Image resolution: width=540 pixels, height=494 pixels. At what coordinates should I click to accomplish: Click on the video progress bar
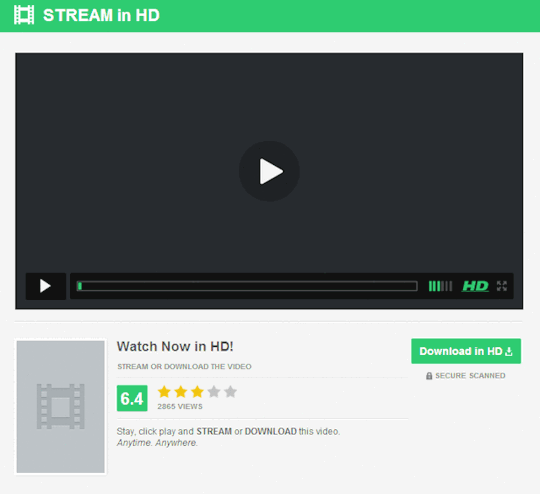pyautogui.click(x=247, y=286)
